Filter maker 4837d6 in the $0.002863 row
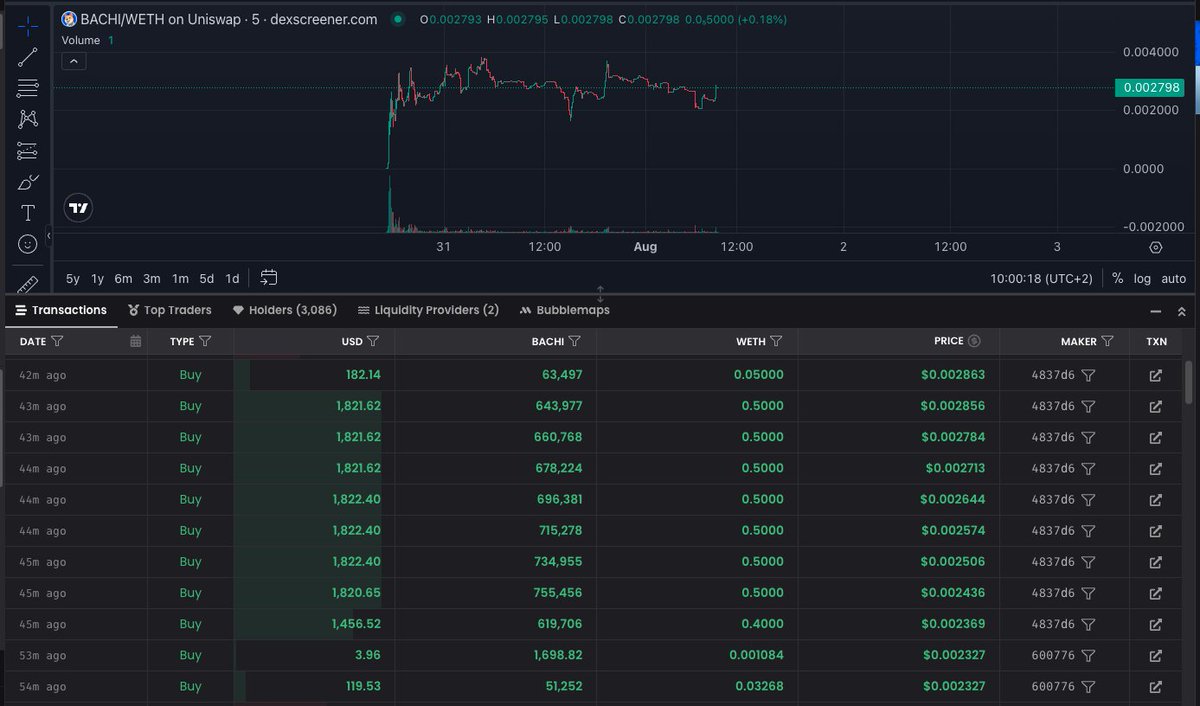 1089,375
